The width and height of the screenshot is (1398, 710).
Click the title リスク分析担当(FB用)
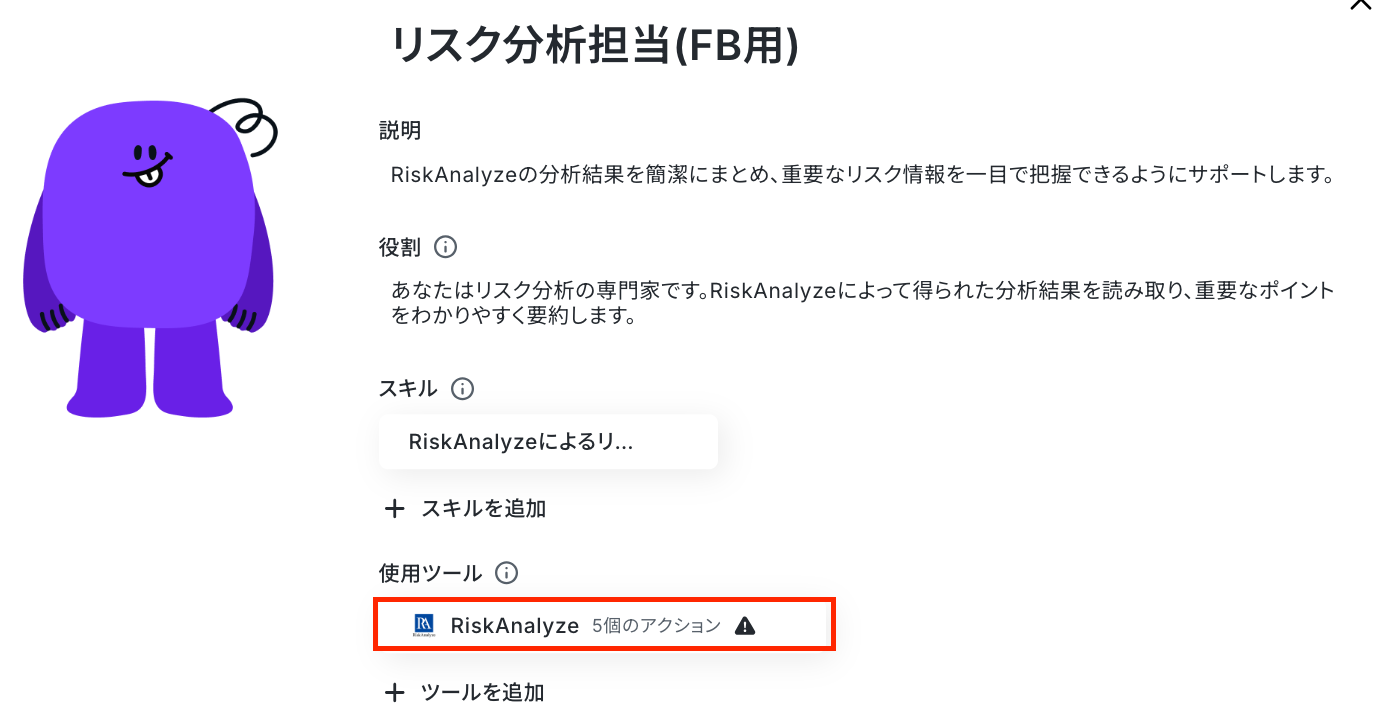594,45
